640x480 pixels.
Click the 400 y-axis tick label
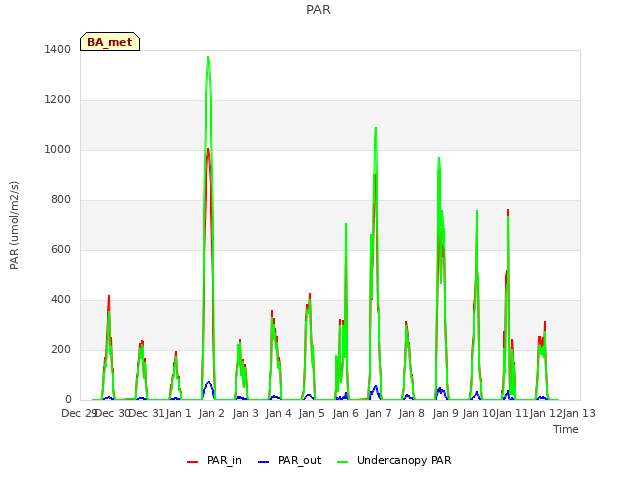(x=61, y=300)
